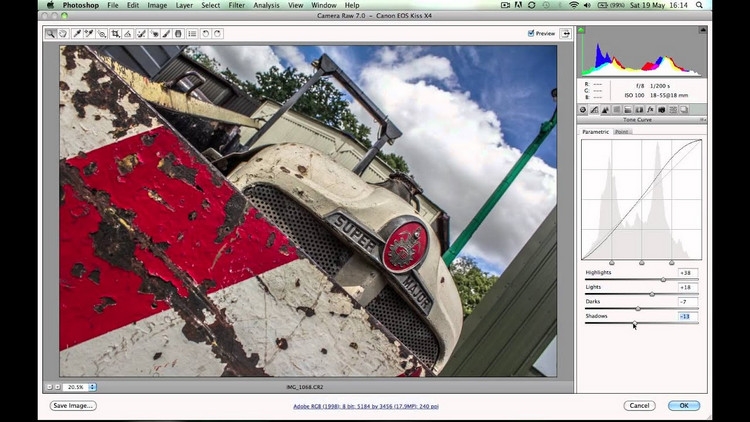Viewport: 750px width, 422px height.
Task: Open the Photoshop application menu
Action: point(80,5)
